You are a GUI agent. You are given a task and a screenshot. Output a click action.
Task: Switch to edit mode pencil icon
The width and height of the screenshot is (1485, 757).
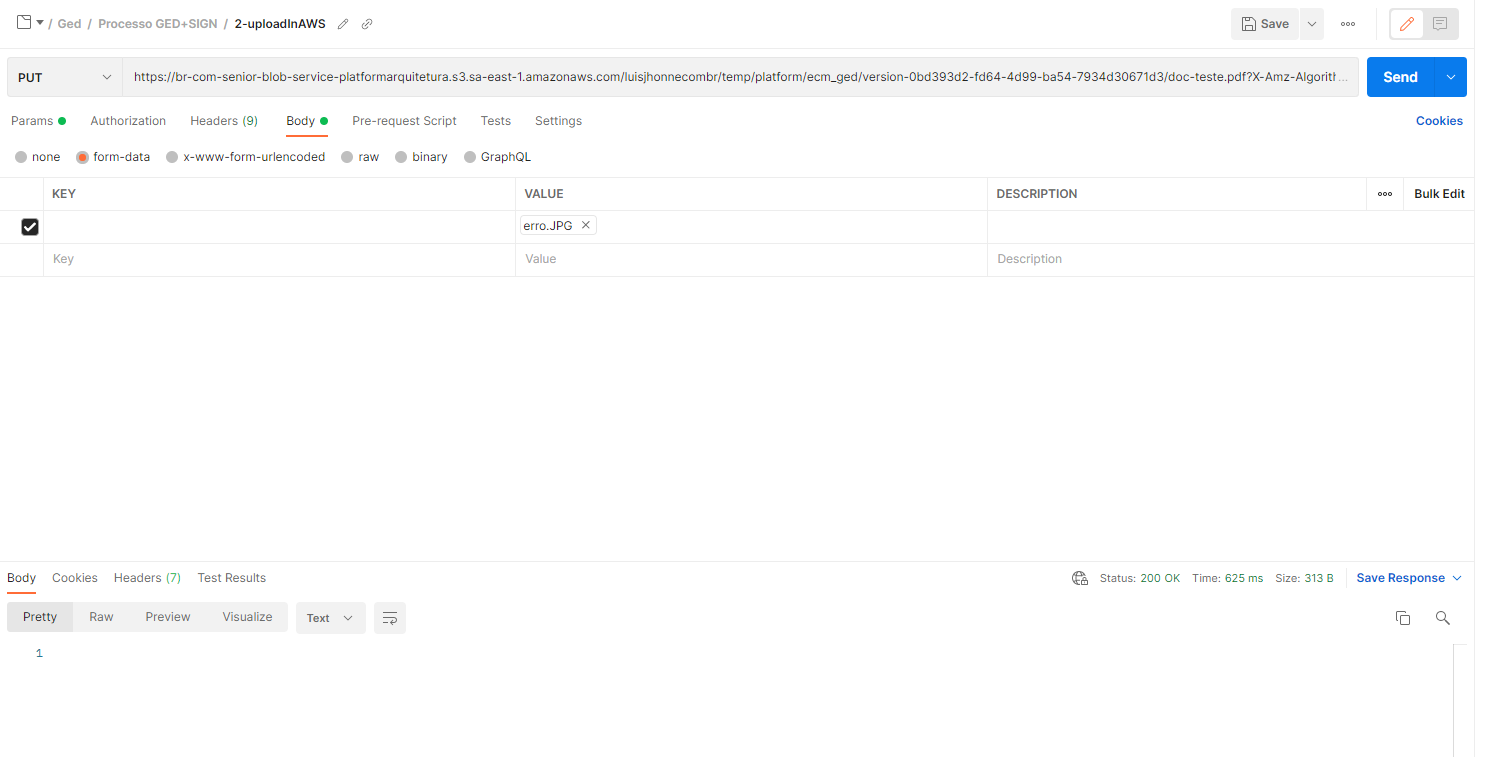point(1407,24)
